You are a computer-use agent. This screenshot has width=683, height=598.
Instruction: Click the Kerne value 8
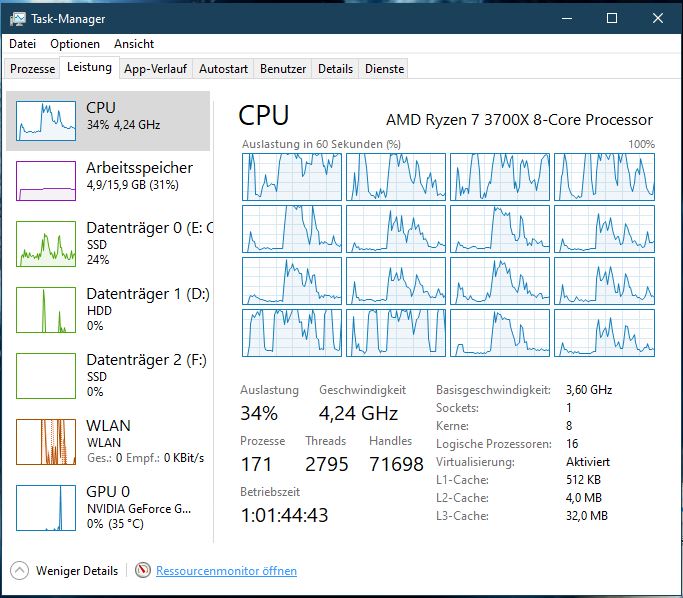point(569,426)
